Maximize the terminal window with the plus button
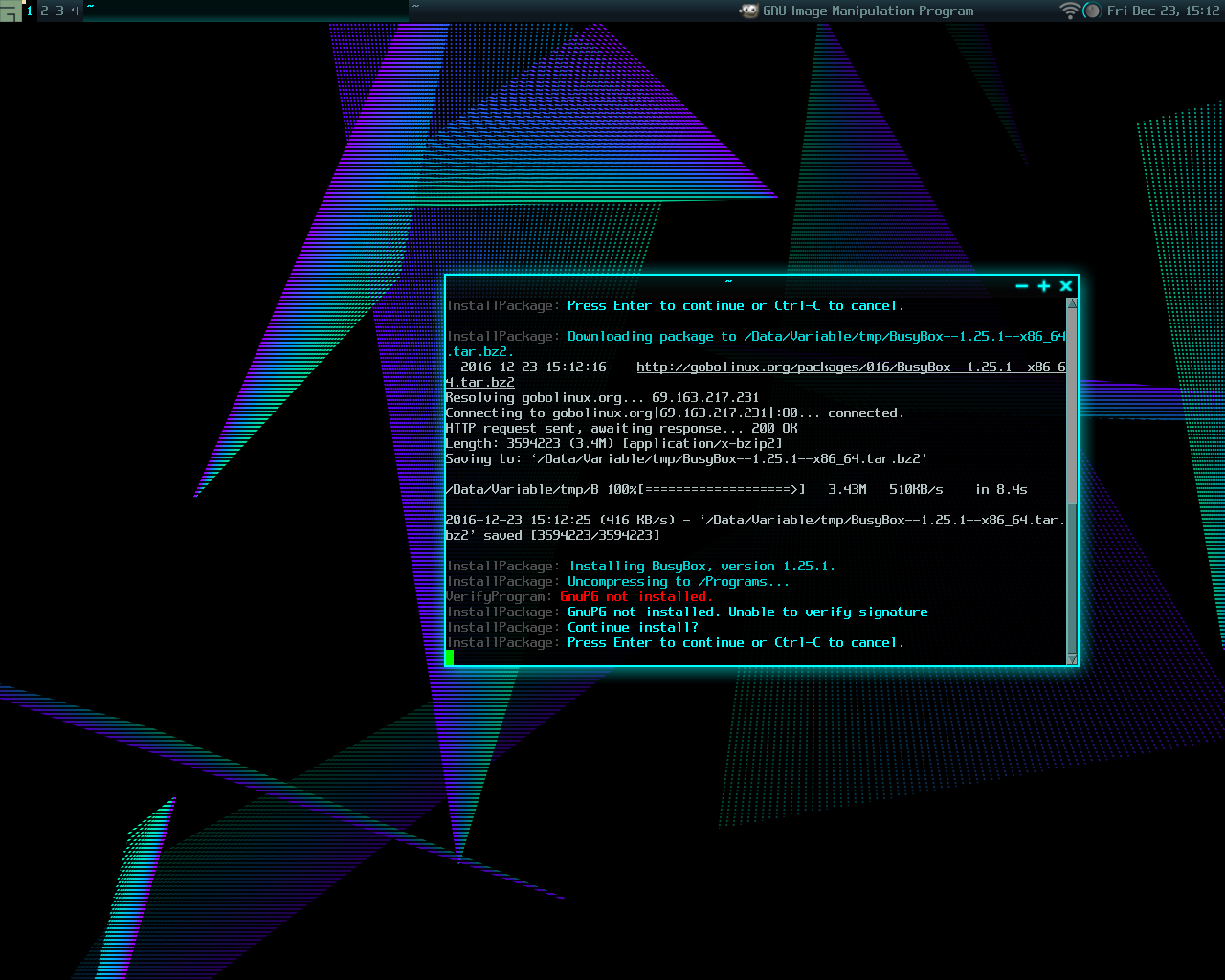 (1044, 286)
